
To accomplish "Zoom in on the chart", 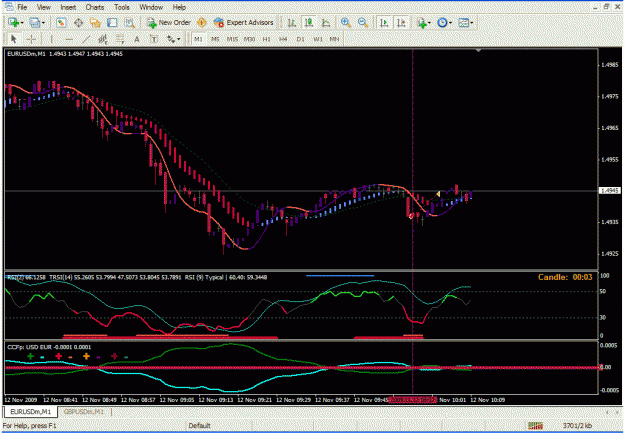I will [346, 23].
